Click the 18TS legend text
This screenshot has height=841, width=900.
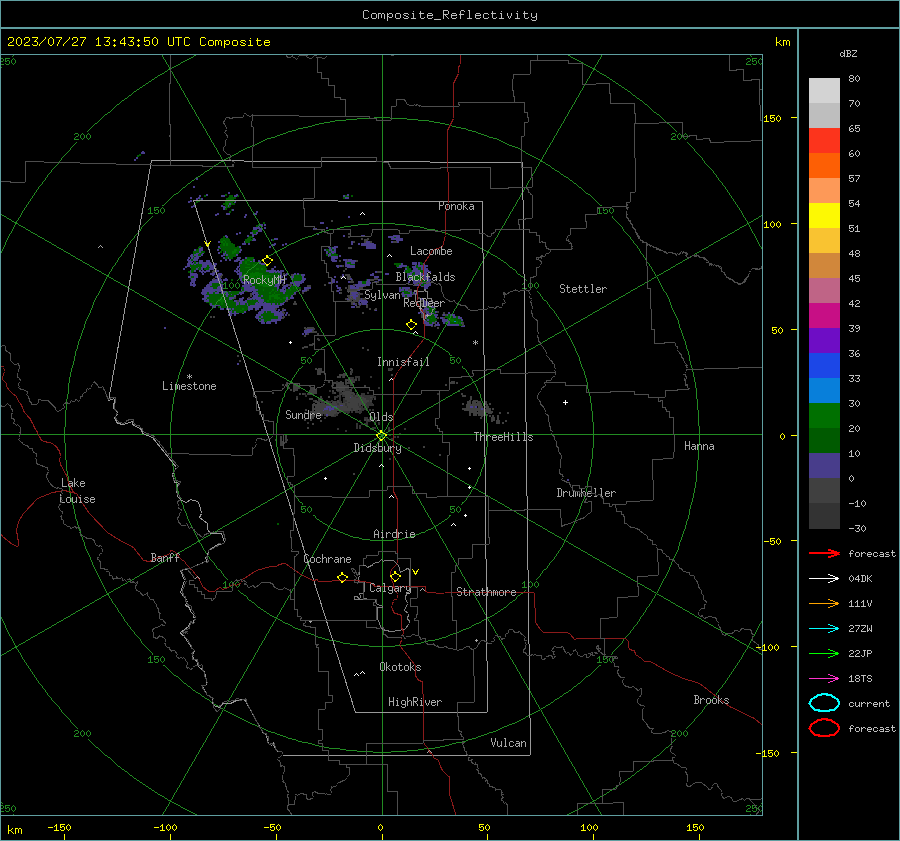click(860, 679)
